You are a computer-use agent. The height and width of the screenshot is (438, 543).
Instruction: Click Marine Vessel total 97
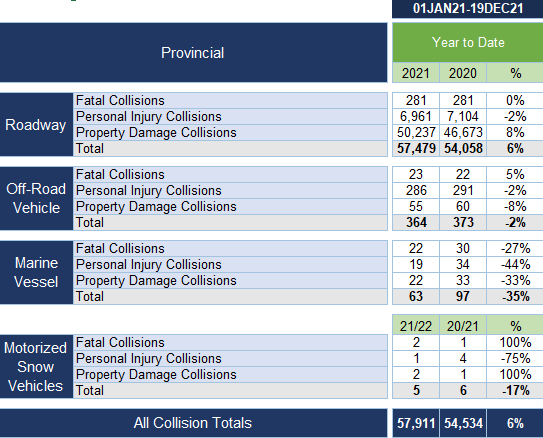click(x=463, y=297)
